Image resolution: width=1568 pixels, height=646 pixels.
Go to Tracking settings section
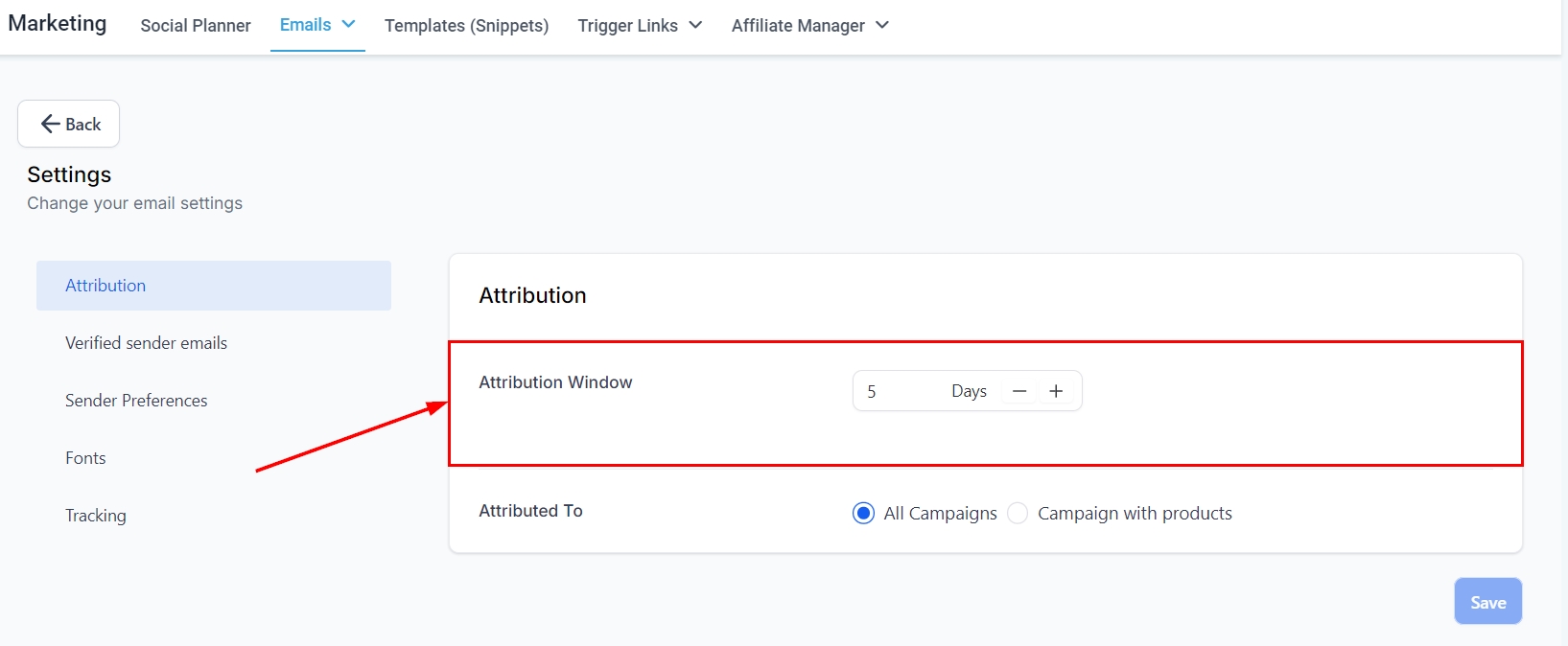(x=96, y=516)
